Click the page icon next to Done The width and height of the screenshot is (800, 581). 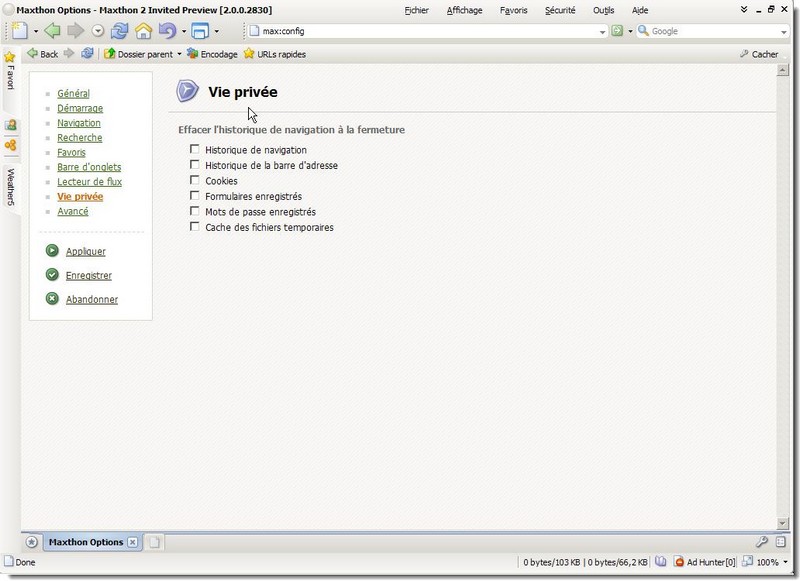(8, 561)
